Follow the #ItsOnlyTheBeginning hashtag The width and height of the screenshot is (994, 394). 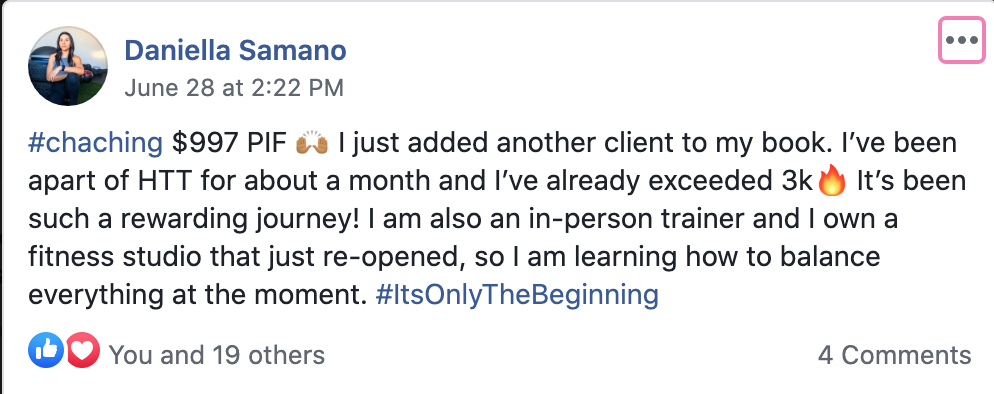(517, 295)
